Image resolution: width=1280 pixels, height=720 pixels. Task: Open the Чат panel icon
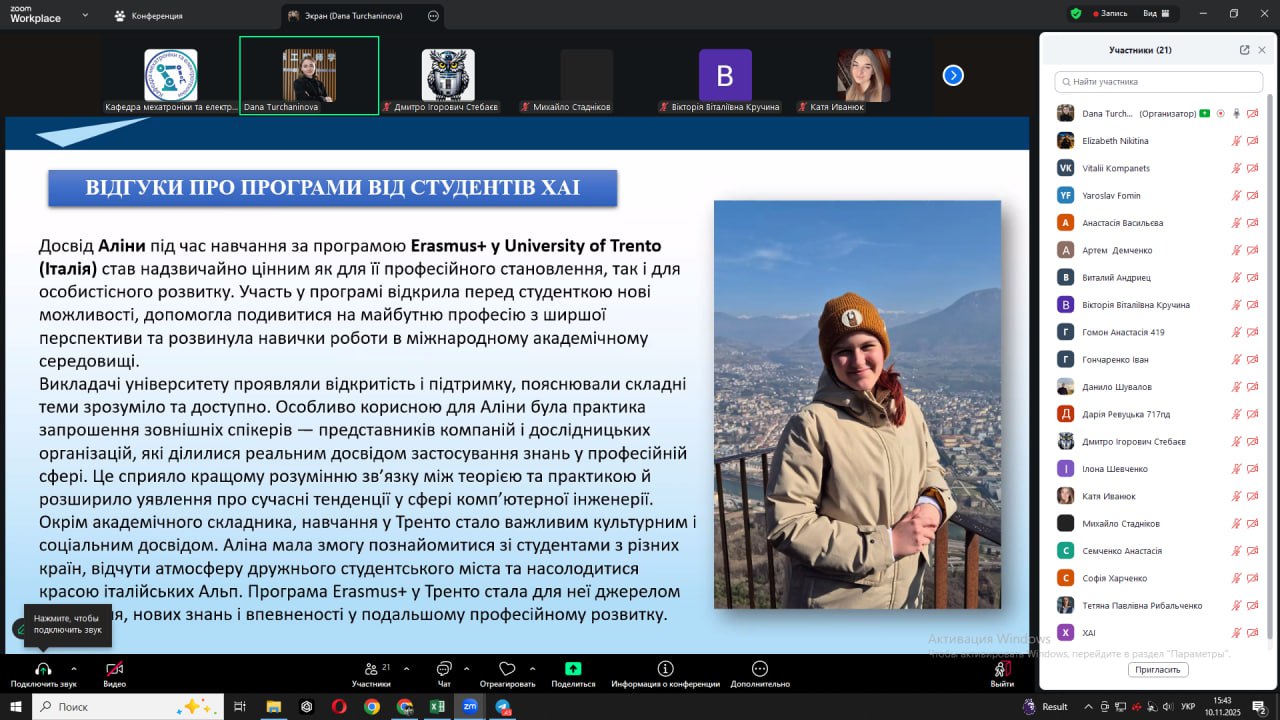[444, 669]
